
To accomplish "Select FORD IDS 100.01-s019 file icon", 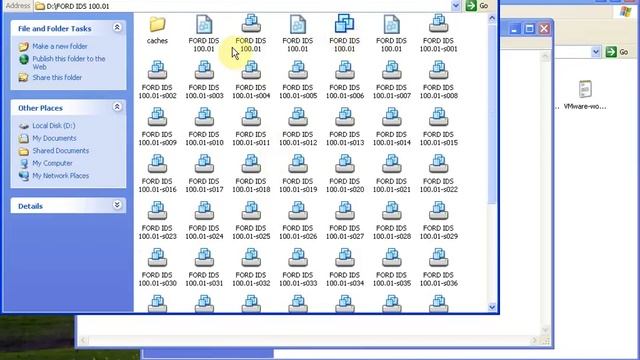I will click(x=298, y=164).
